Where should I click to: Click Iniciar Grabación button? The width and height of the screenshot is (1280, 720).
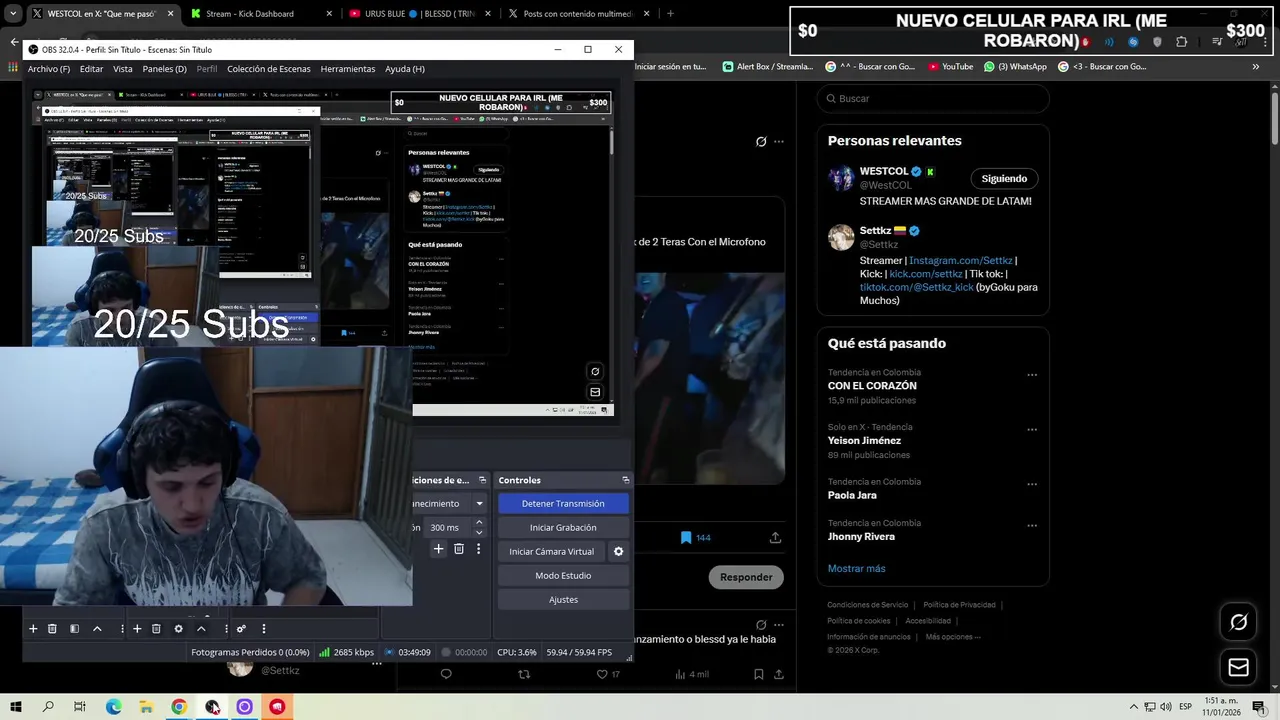point(563,527)
